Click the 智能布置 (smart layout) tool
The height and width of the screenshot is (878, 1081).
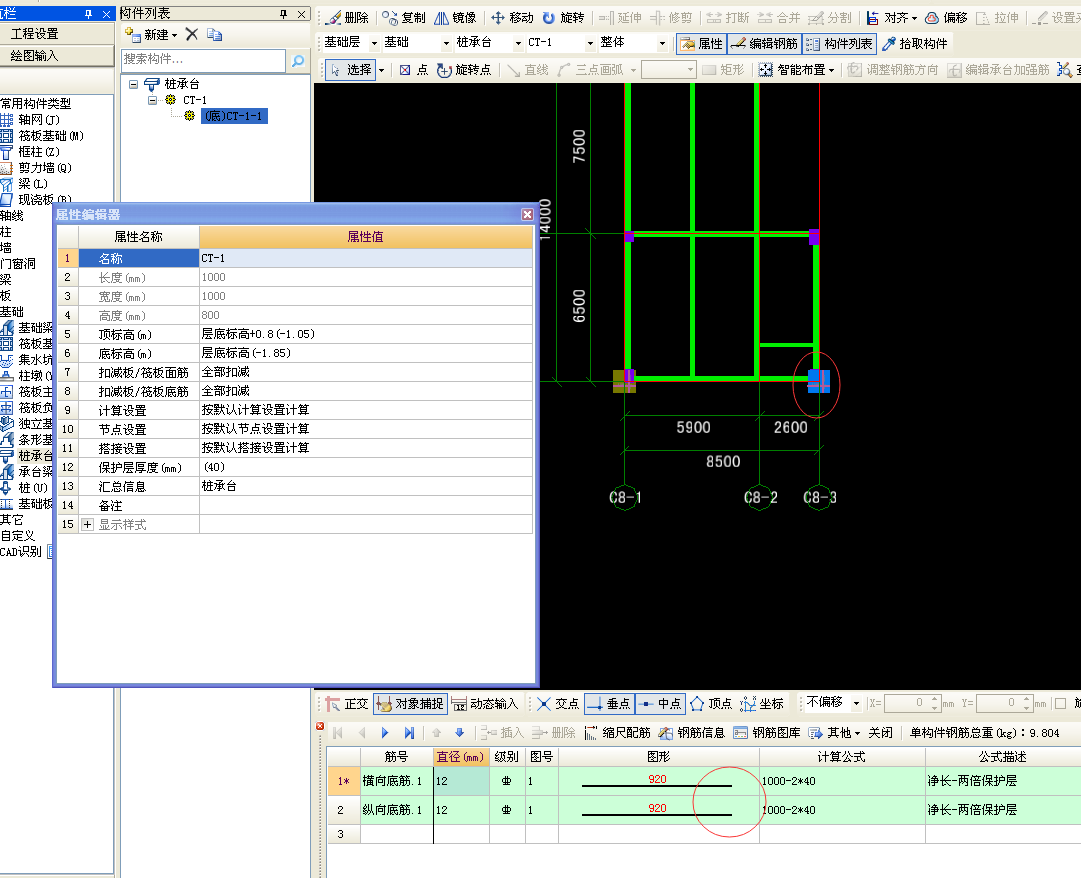click(796, 70)
